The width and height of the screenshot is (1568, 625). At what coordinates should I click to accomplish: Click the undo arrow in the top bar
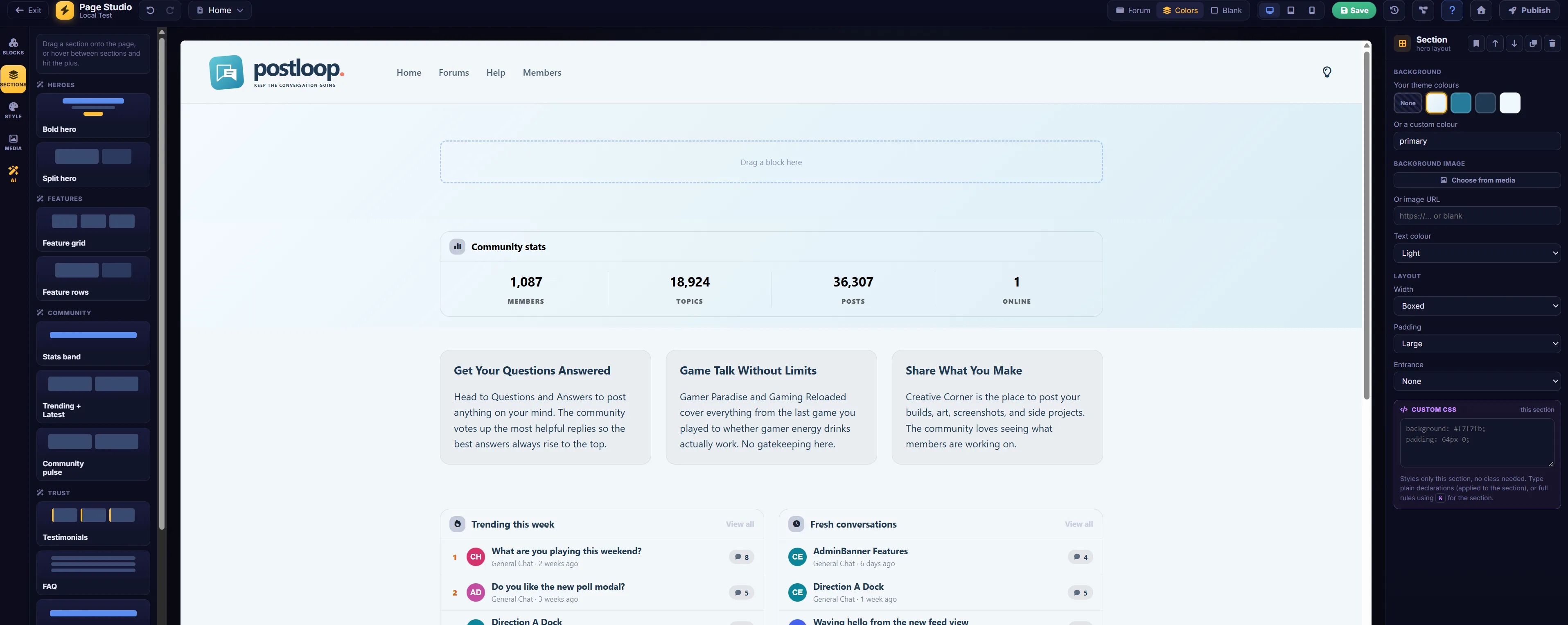coord(150,10)
